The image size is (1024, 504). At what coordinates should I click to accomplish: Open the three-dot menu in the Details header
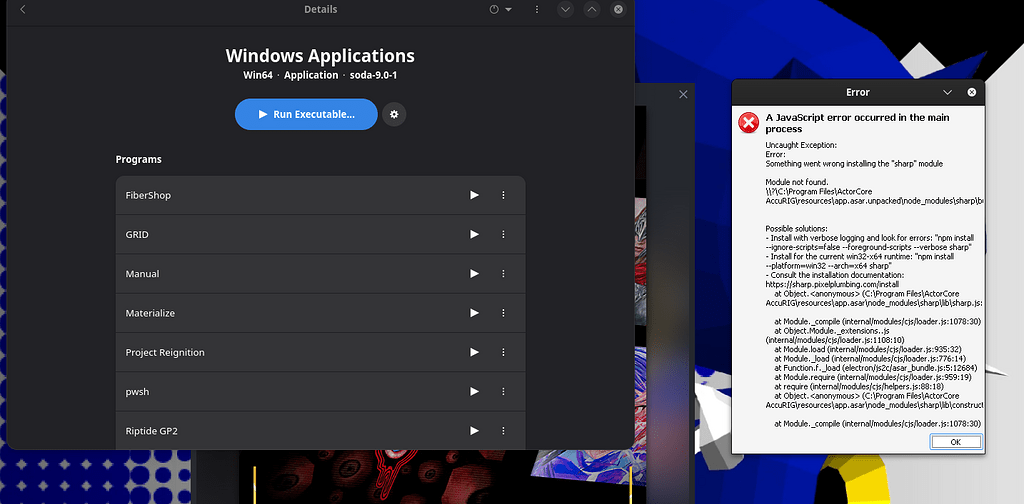[x=537, y=10]
